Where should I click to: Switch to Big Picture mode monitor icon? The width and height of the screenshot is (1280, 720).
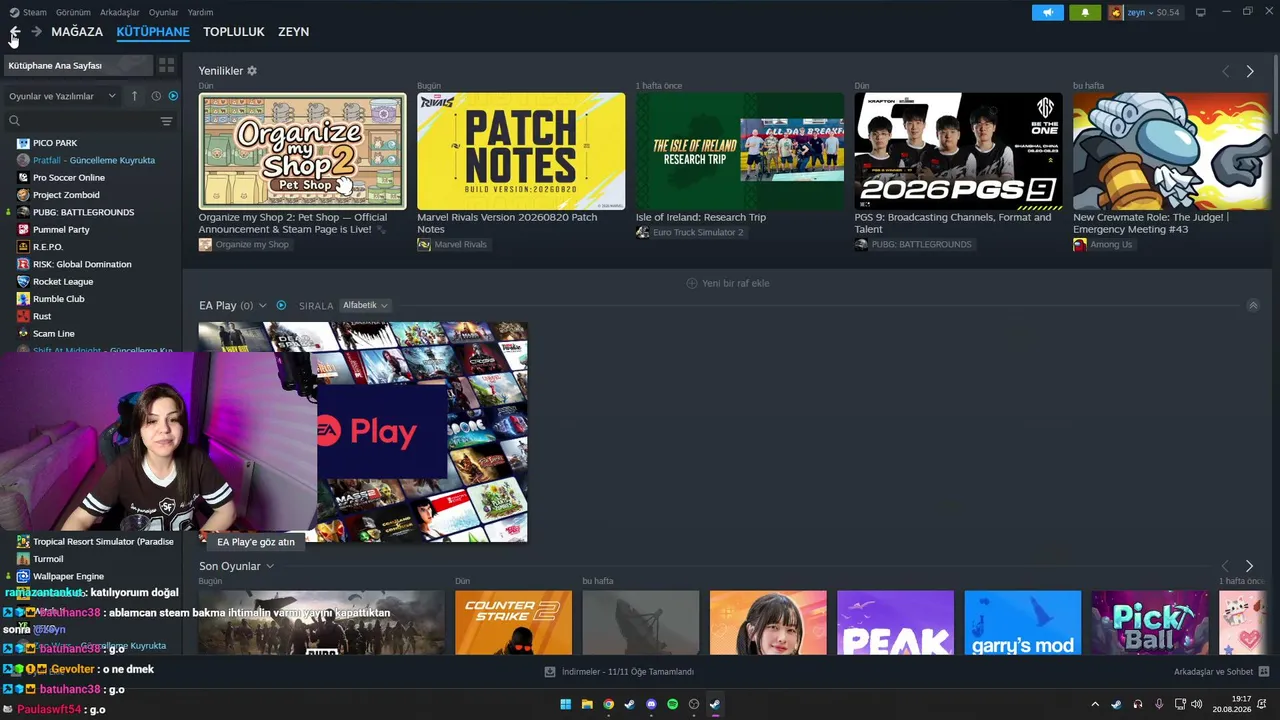[1201, 12]
